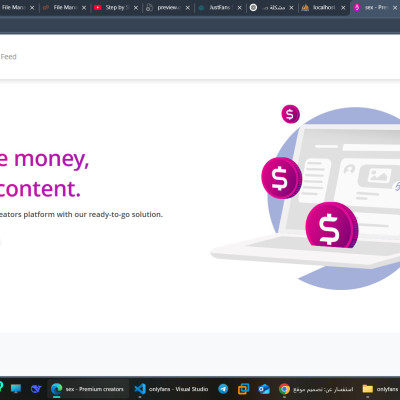Click the large dollar coin on the laptop
Image resolution: width=400 pixels, height=400 pixels.
(332, 225)
